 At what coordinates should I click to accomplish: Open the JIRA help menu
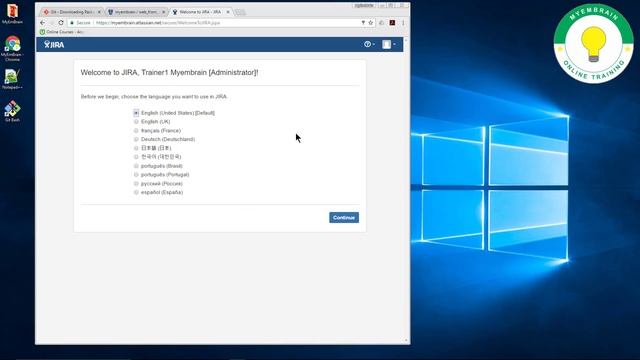click(369, 44)
